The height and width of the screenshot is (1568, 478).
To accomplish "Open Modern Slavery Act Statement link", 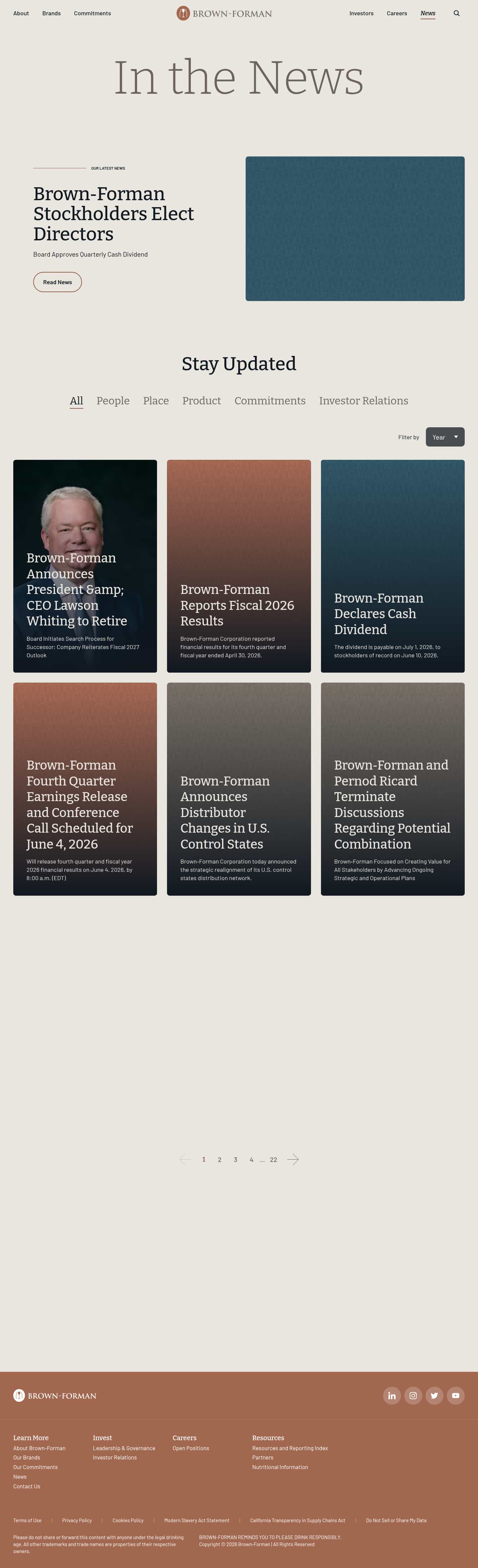I will point(197,1521).
